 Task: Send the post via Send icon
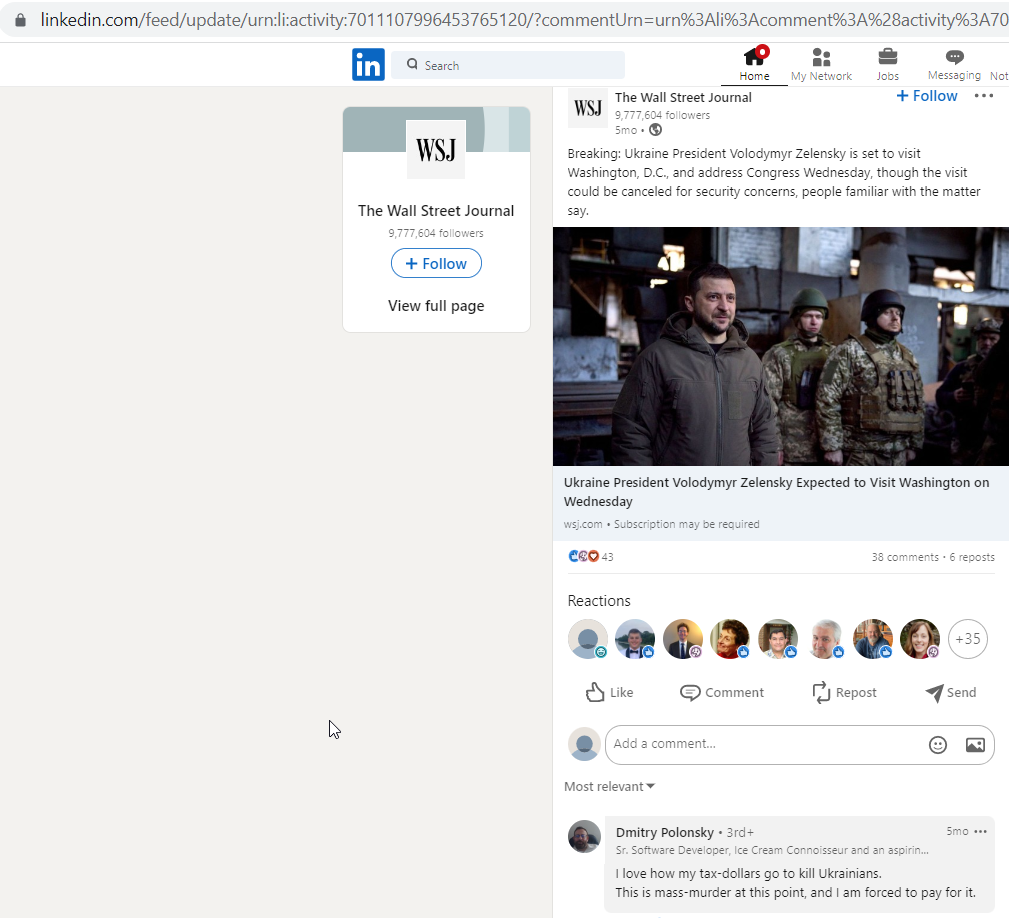950,692
